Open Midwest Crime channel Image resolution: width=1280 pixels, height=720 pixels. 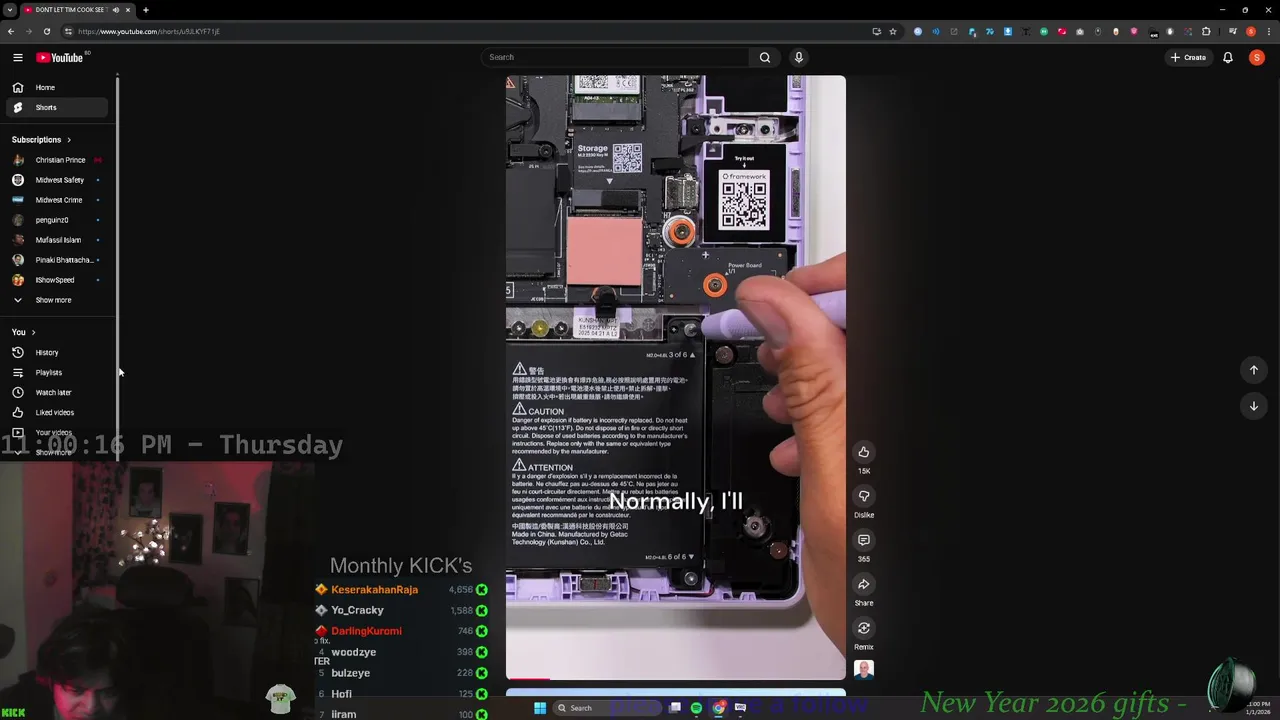point(56,200)
